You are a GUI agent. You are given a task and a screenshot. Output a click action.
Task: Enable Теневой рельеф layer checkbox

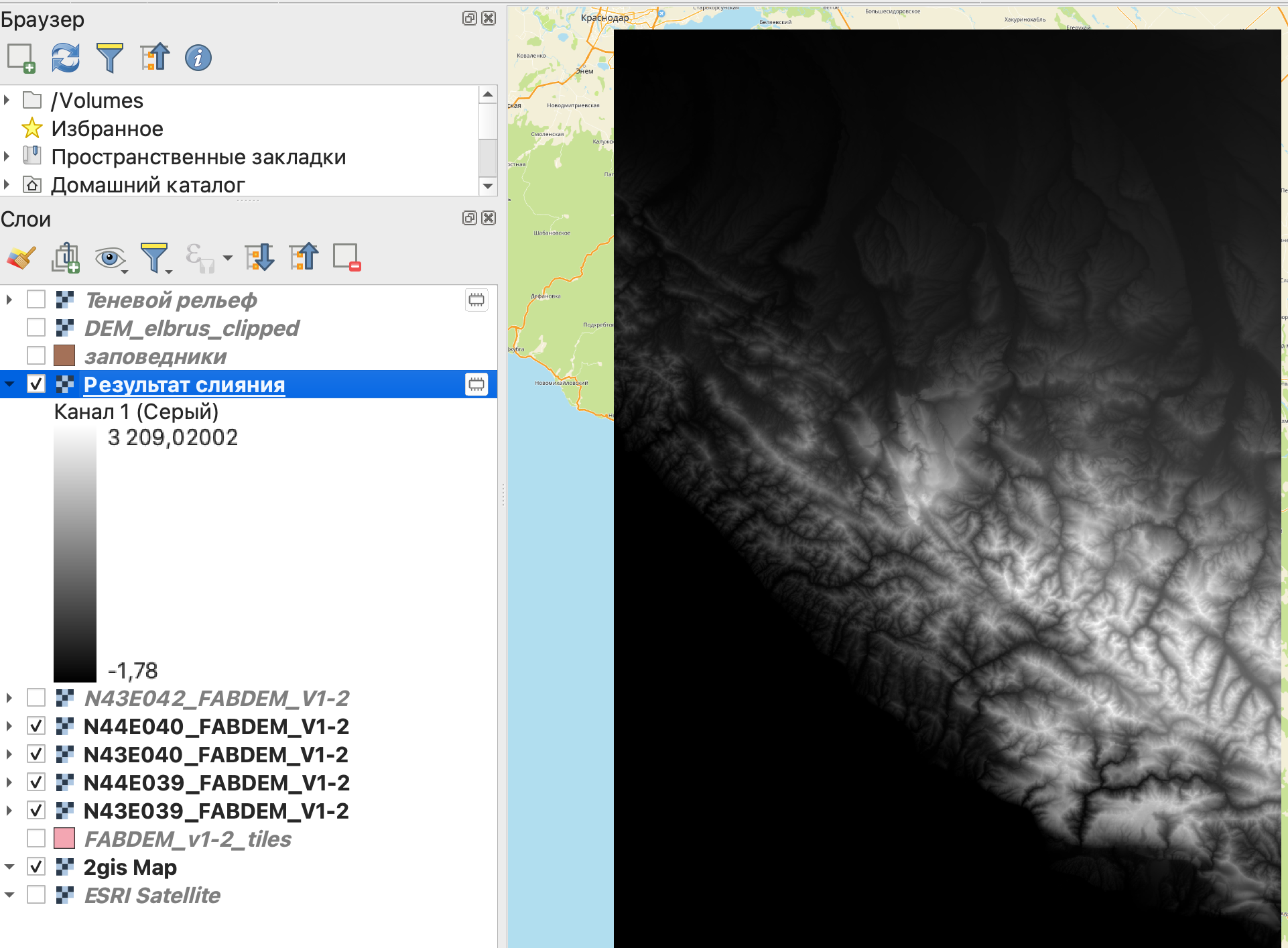pyautogui.click(x=36, y=300)
